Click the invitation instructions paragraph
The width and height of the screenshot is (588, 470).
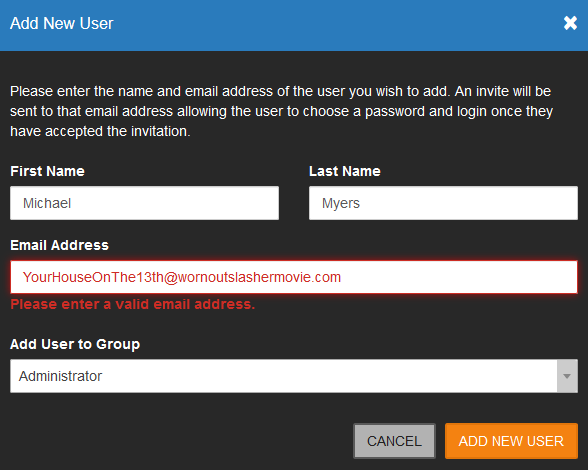(x=281, y=111)
